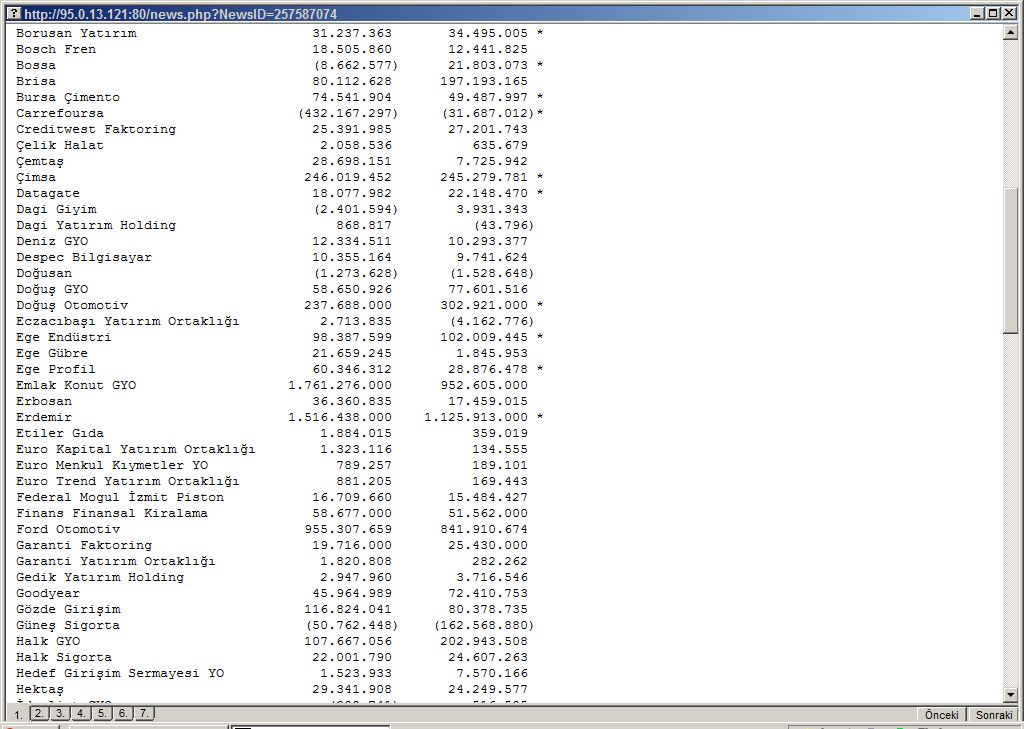Select the Dagi Giyim company name
The height and width of the screenshot is (729, 1024).
[x=56, y=209]
